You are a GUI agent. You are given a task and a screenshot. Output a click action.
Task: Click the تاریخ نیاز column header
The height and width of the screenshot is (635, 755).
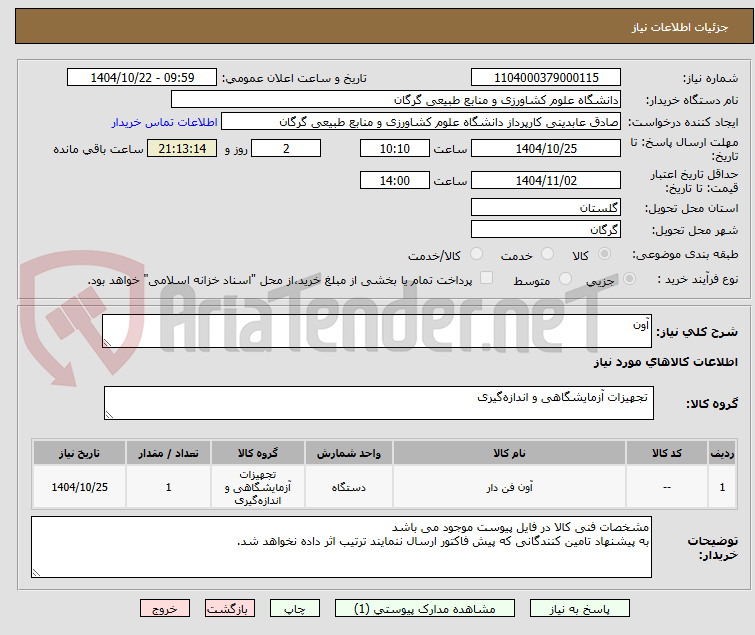click(79, 453)
